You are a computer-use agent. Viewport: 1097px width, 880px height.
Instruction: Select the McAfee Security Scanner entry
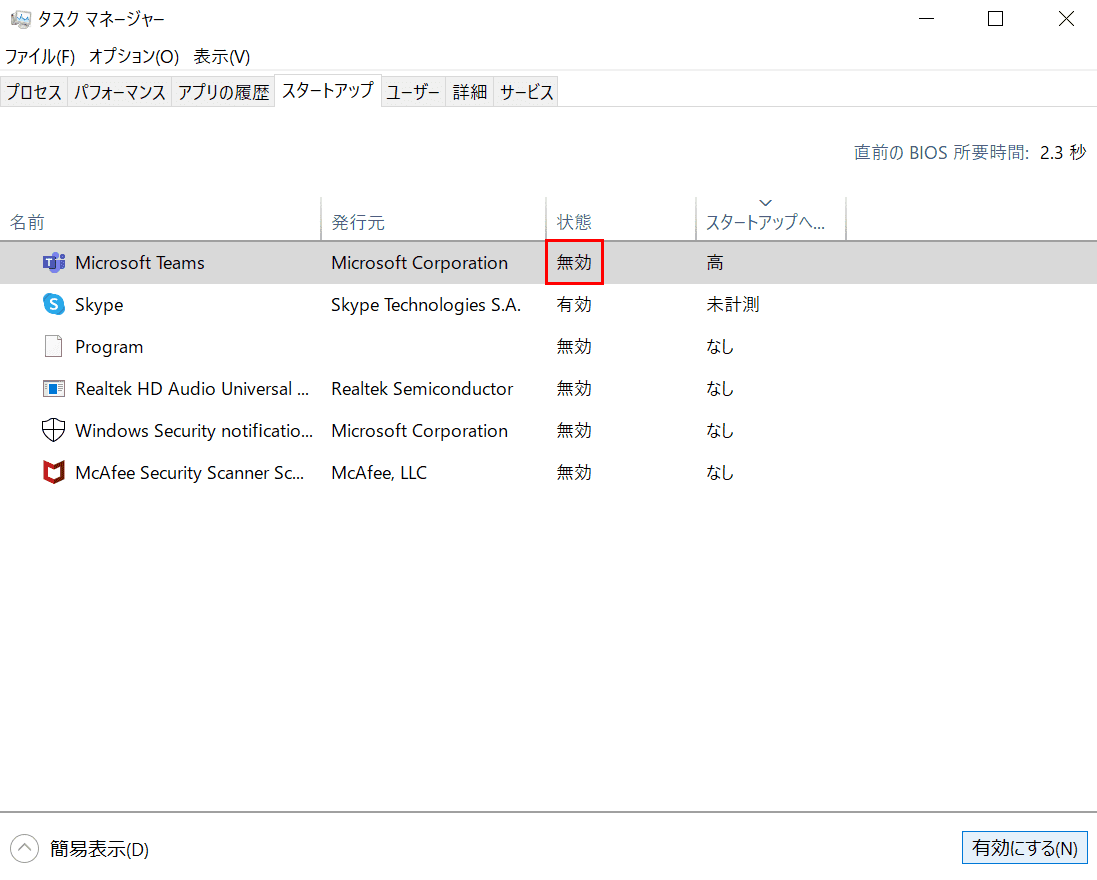point(189,473)
